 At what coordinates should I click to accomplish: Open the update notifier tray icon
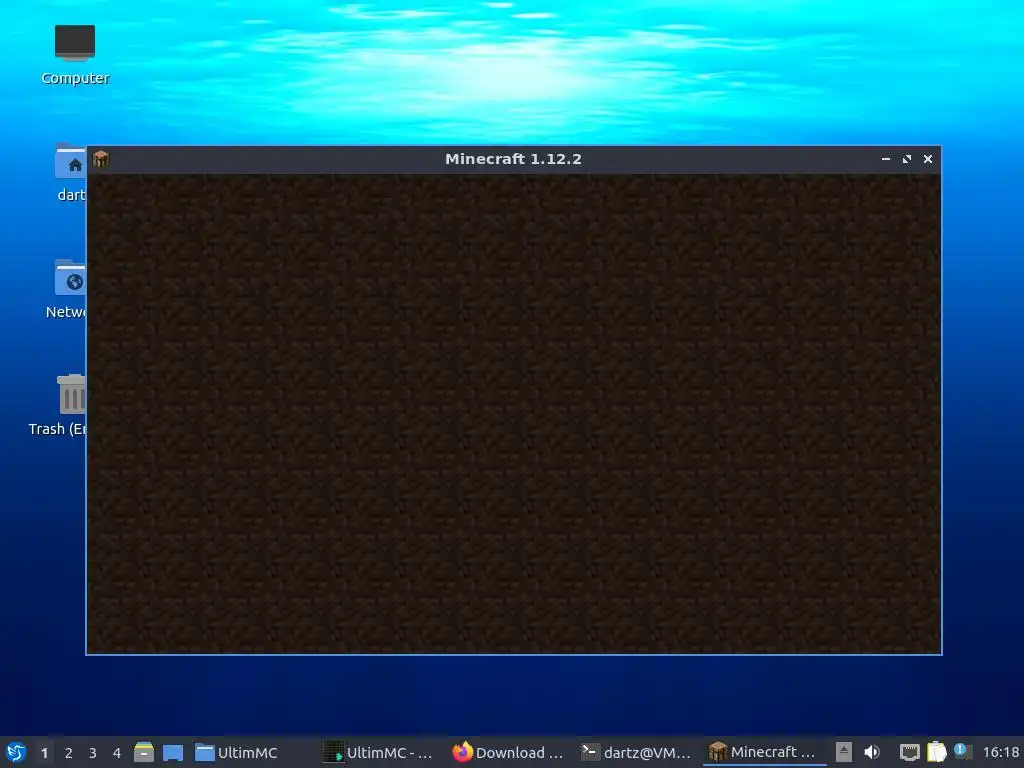pos(962,751)
